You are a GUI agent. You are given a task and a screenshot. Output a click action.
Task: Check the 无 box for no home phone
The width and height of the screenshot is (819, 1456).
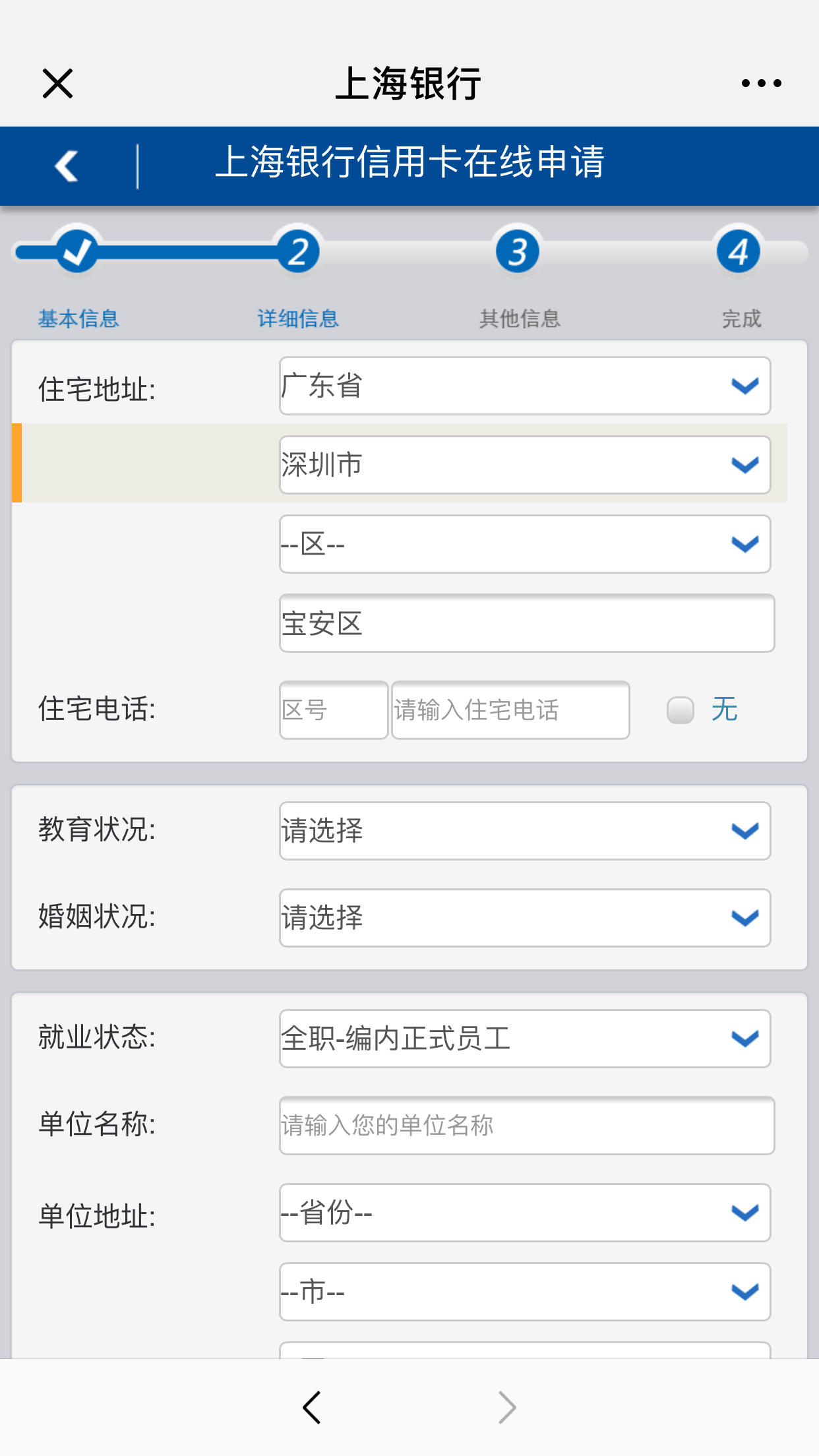click(681, 710)
